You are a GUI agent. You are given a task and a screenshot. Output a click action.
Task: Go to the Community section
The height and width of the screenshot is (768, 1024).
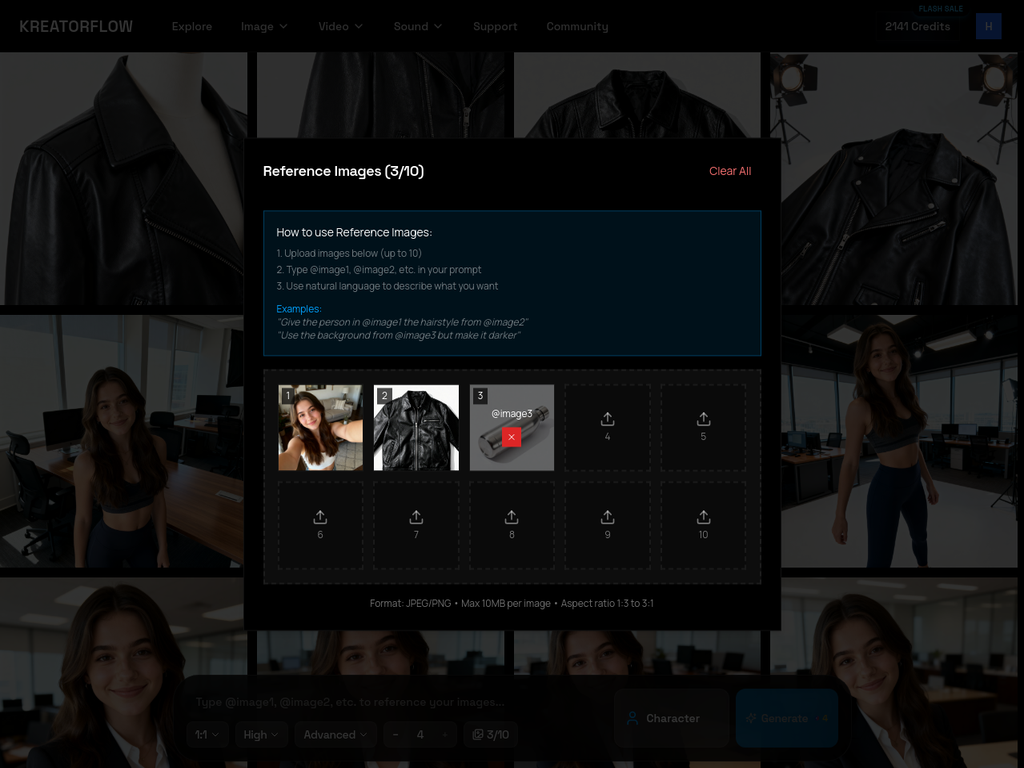click(x=577, y=26)
